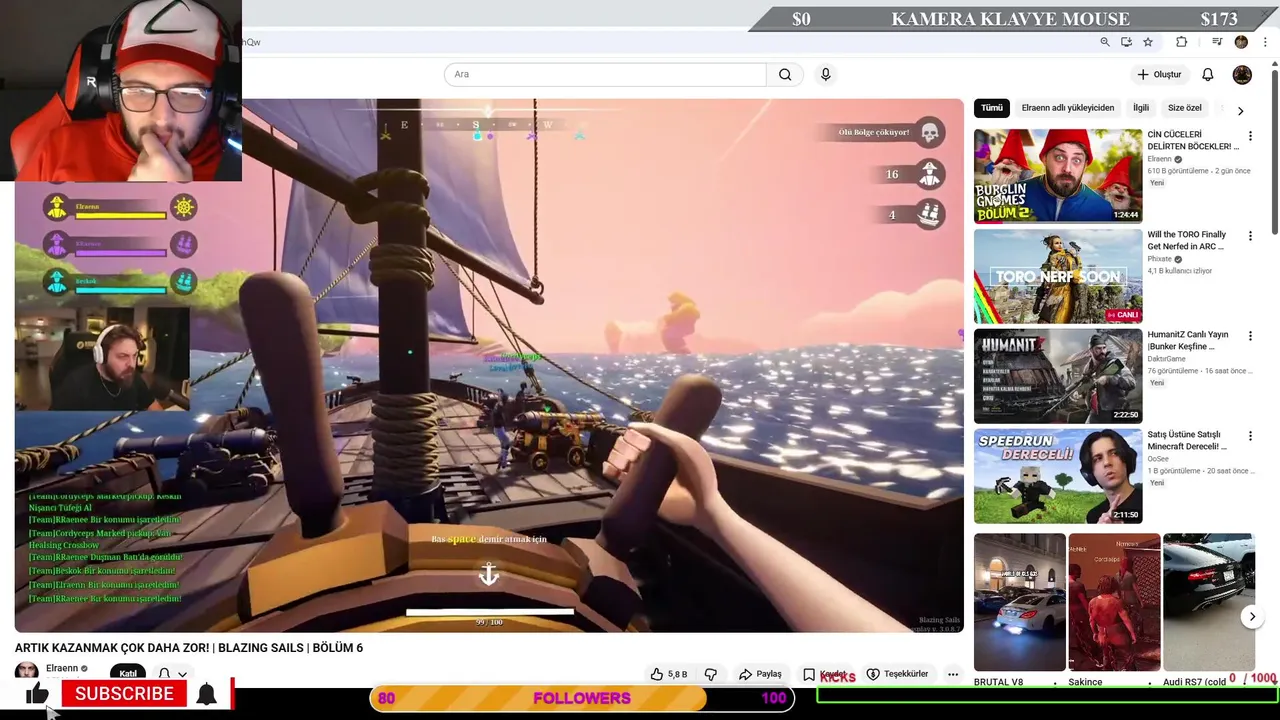Open the channel notification bell dropdown
1280x720 pixels.
point(171,675)
